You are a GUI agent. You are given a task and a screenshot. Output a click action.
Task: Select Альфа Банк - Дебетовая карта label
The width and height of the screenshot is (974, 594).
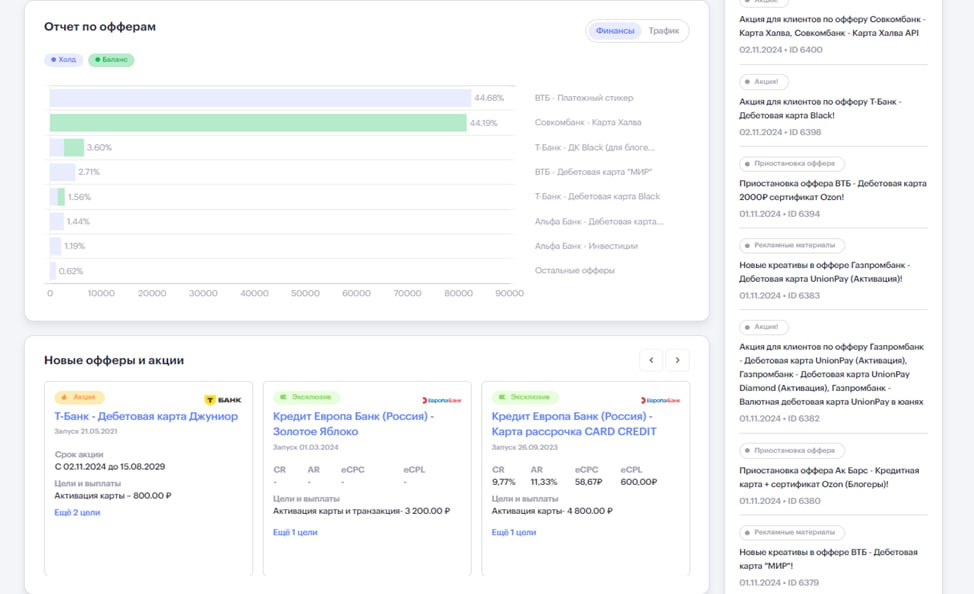point(599,221)
